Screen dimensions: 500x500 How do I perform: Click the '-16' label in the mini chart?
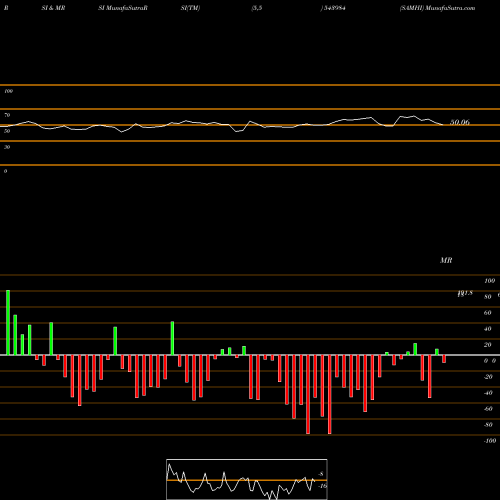(x=322, y=486)
